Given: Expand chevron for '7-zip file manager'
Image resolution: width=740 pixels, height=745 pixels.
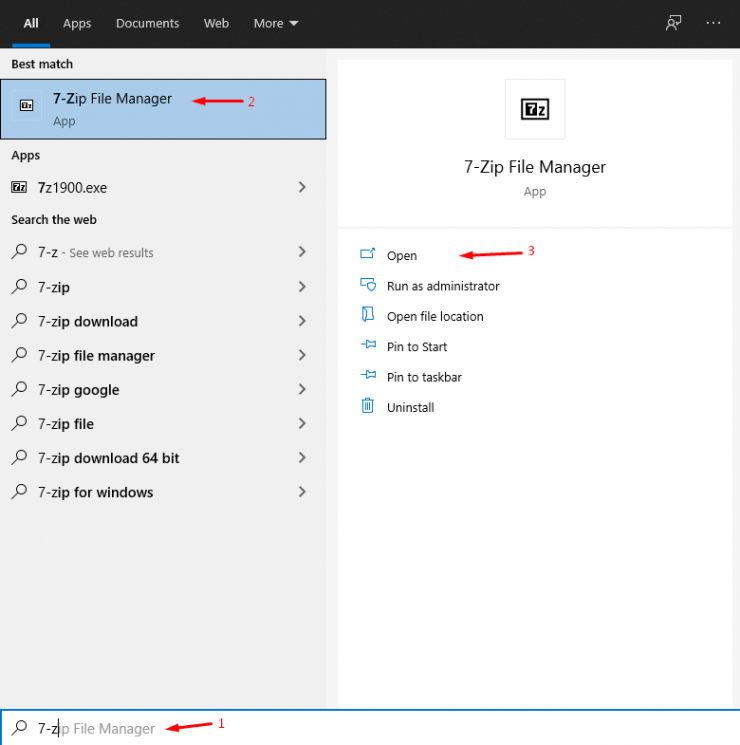Looking at the screenshot, I should [302, 355].
